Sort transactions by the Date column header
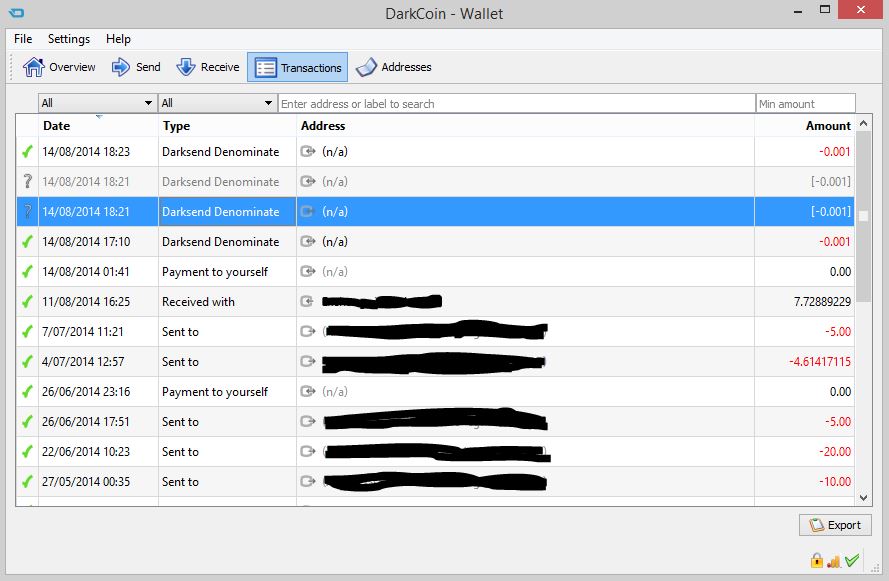Image resolution: width=889 pixels, height=581 pixels. [x=98, y=126]
